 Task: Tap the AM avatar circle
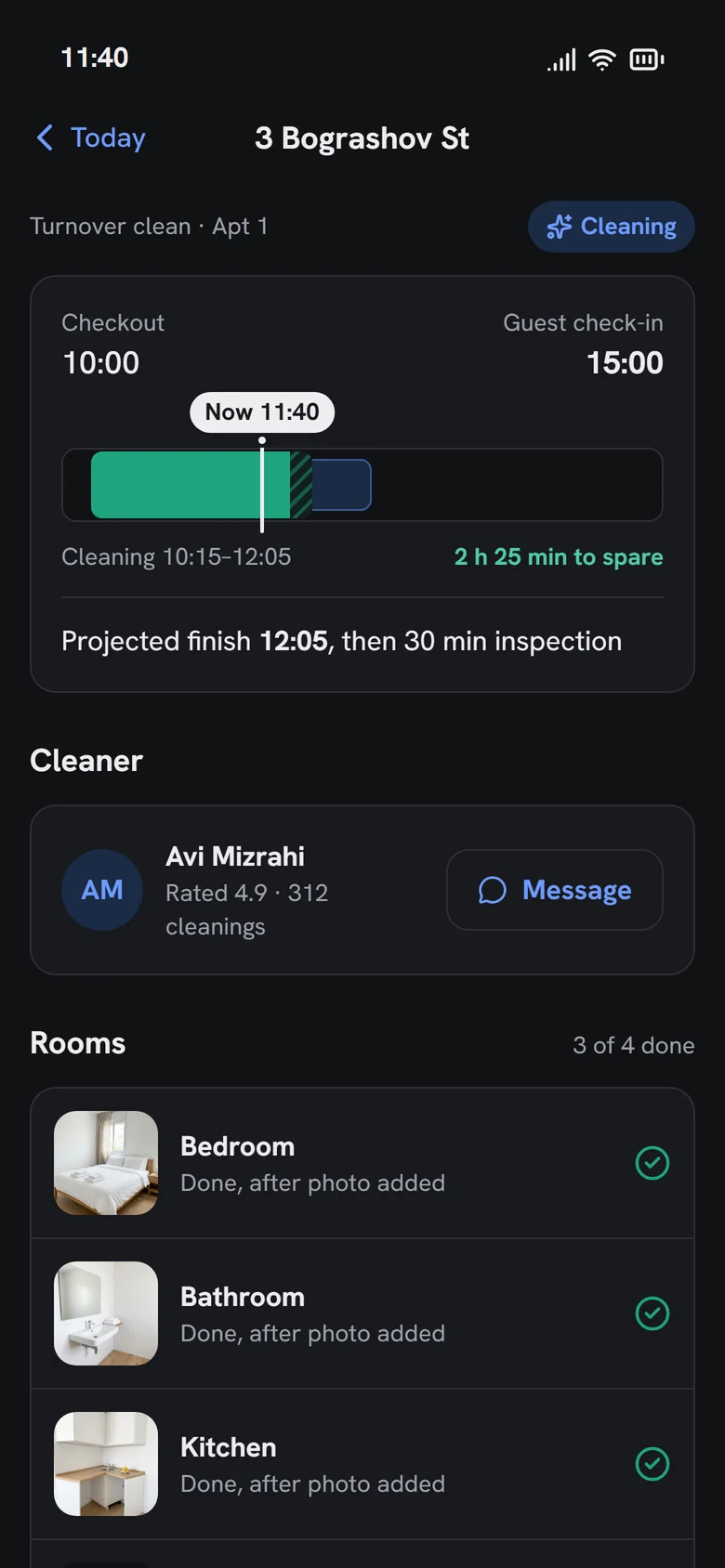pyautogui.click(x=102, y=890)
